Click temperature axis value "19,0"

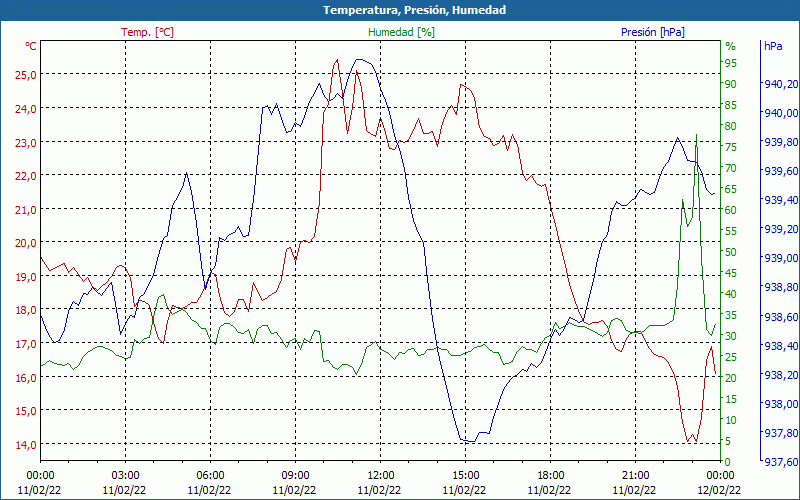(26, 277)
